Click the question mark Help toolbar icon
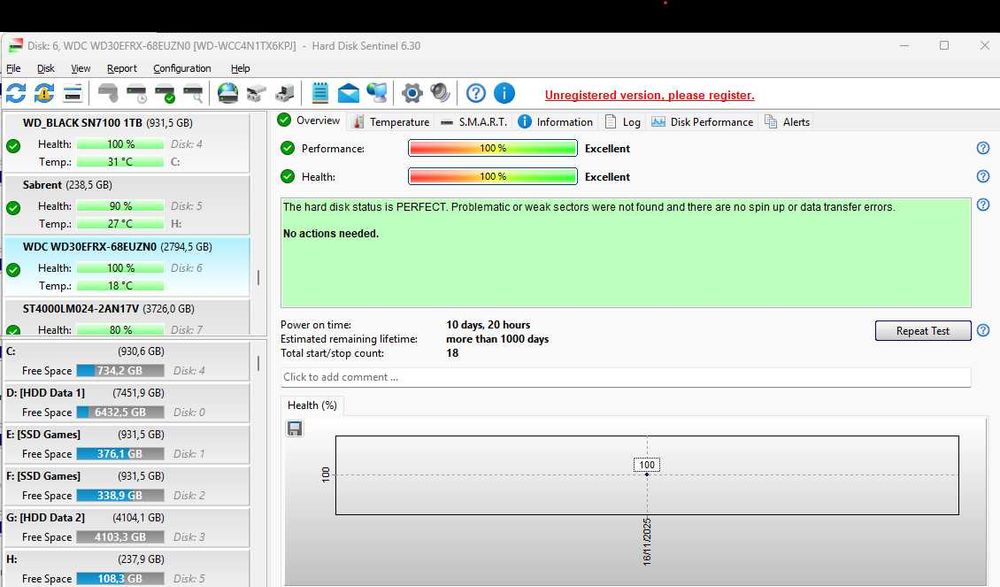This screenshot has width=1000, height=587. point(476,93)
